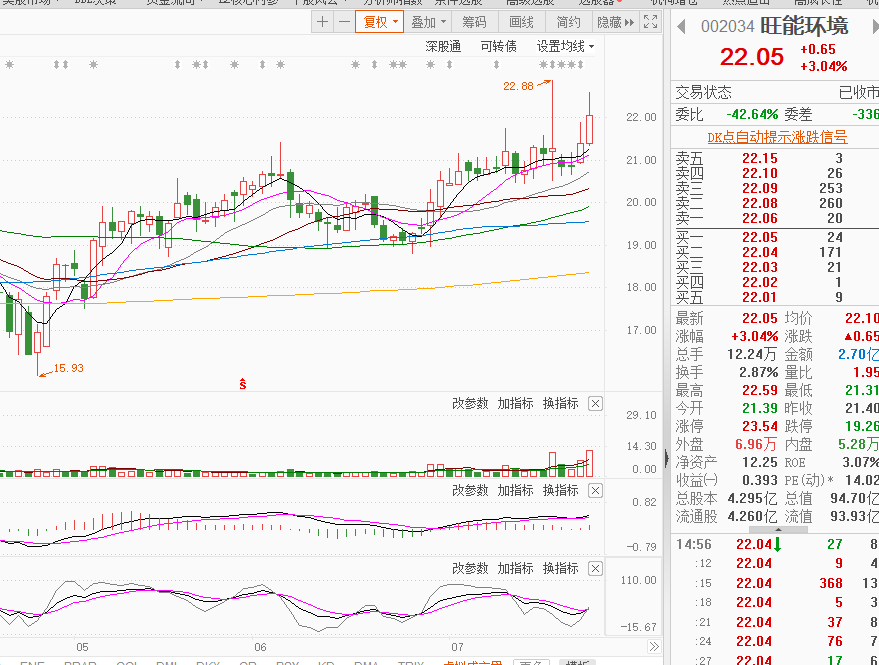Zoom in chart with the plus button

tap(322, 22)
